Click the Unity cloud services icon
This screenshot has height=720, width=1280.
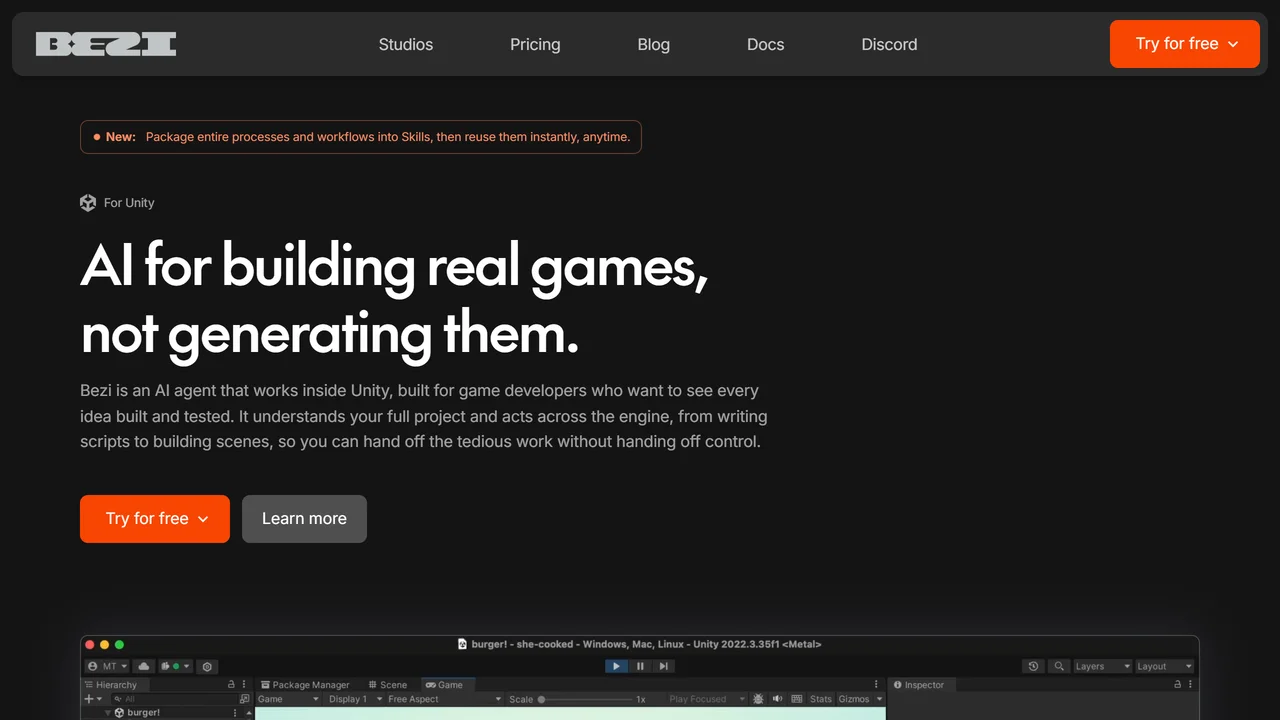(x=143, y=666)
